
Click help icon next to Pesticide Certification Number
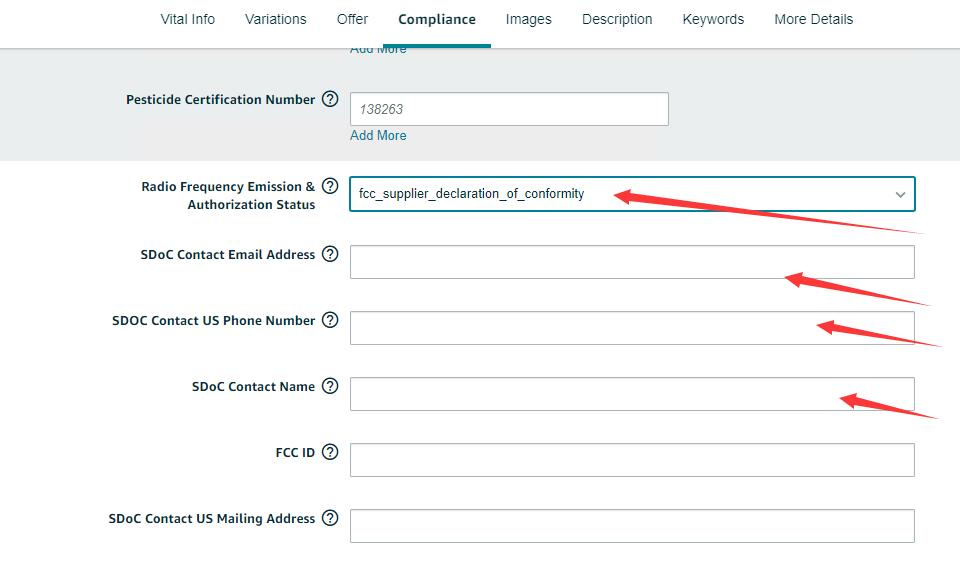click(330, 100)
